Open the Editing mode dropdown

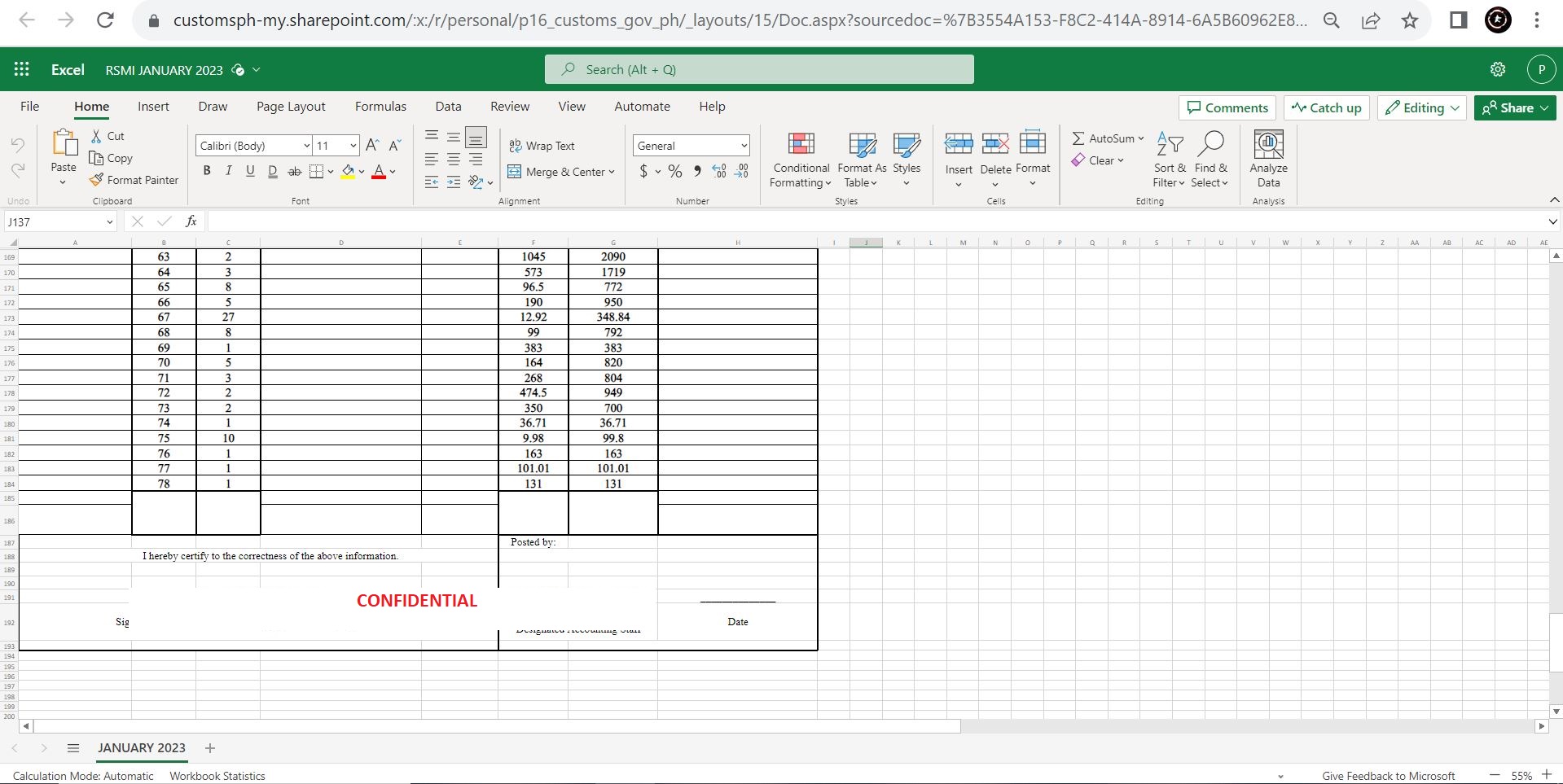(1422, 107)
